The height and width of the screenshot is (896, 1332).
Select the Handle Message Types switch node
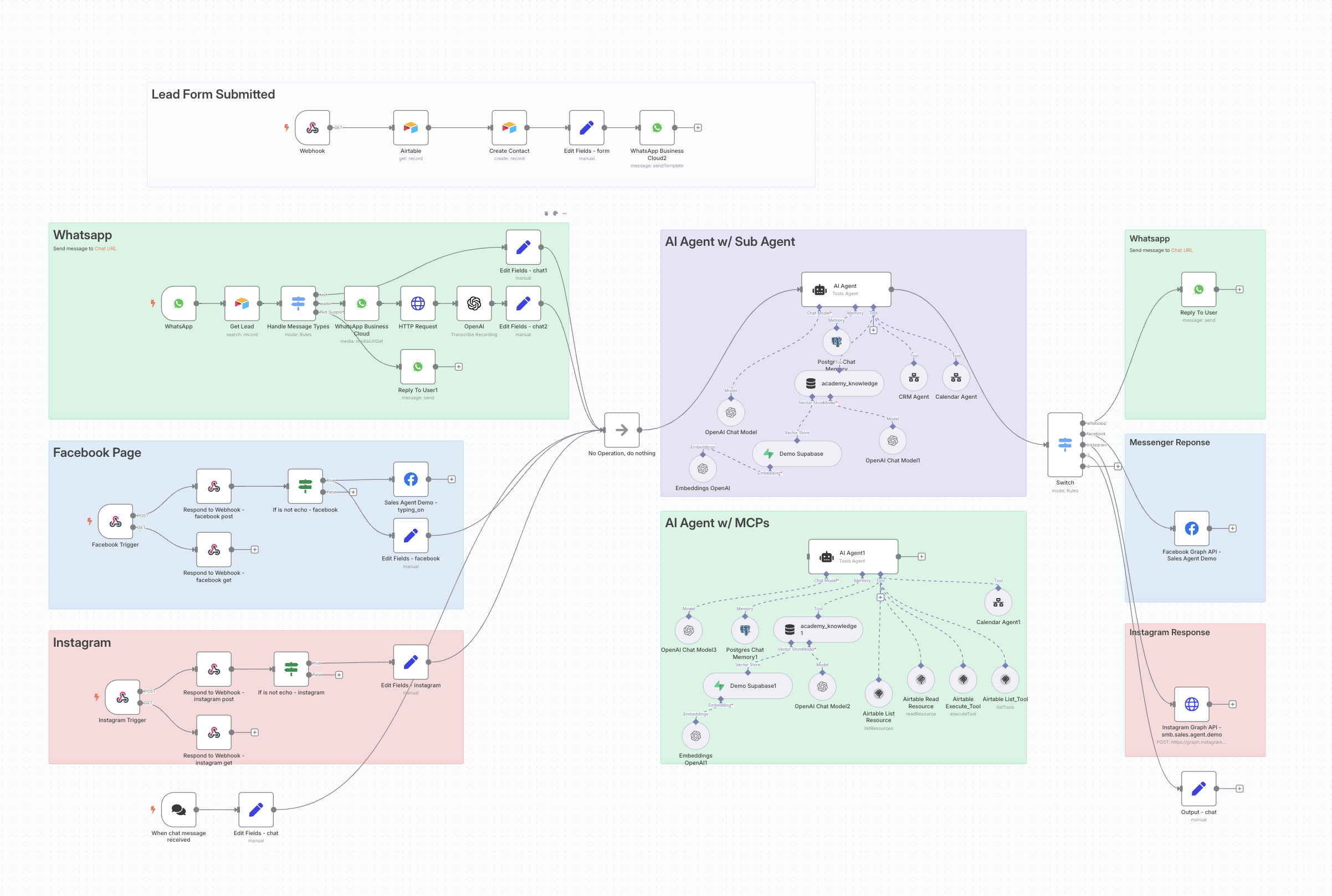[x=299, y=303]
